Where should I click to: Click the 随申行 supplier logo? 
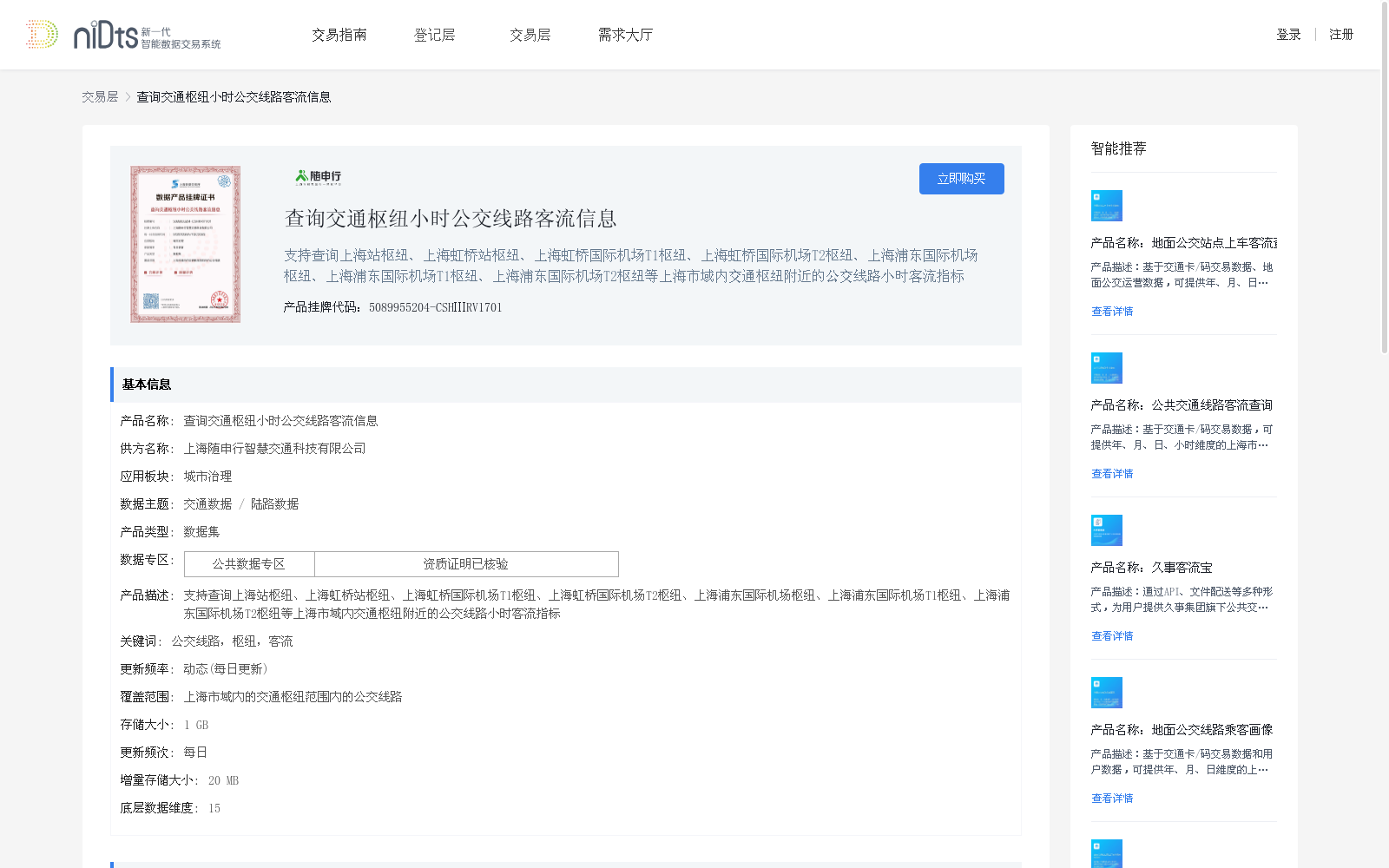318,177
